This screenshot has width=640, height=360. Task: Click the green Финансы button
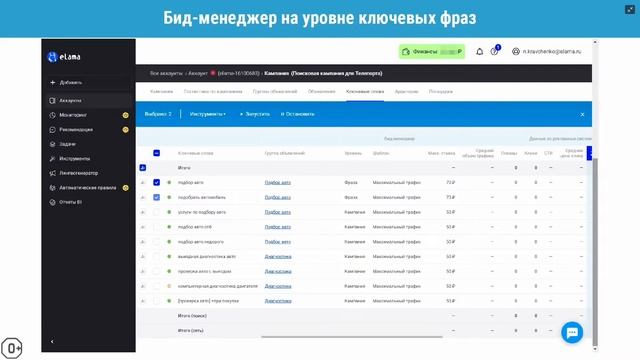tap(432, 52)
